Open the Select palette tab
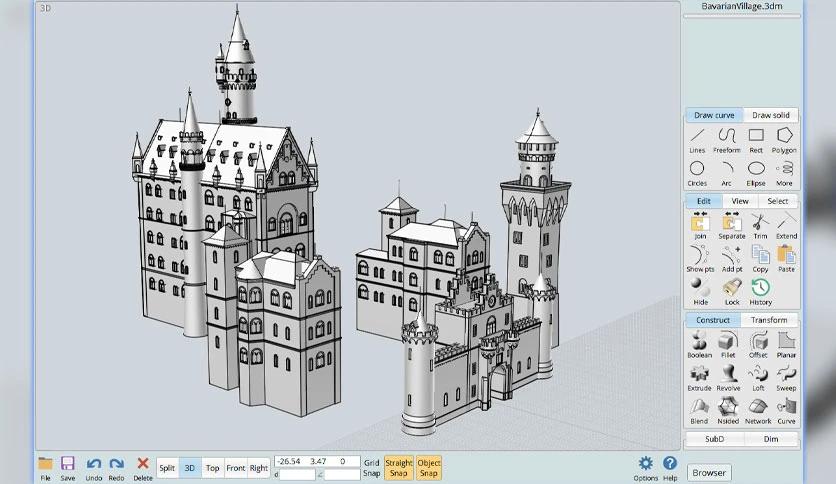This screenshot has height=484, width=836. click(x=777, y=201)
